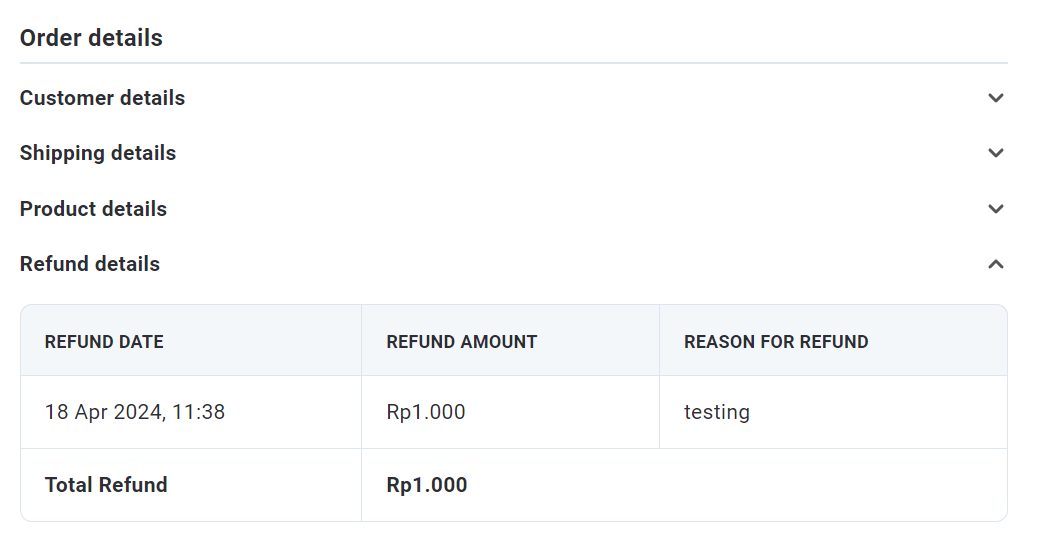
Task: Click the REFUND AMOUNT column header
Action: [461, 342]
